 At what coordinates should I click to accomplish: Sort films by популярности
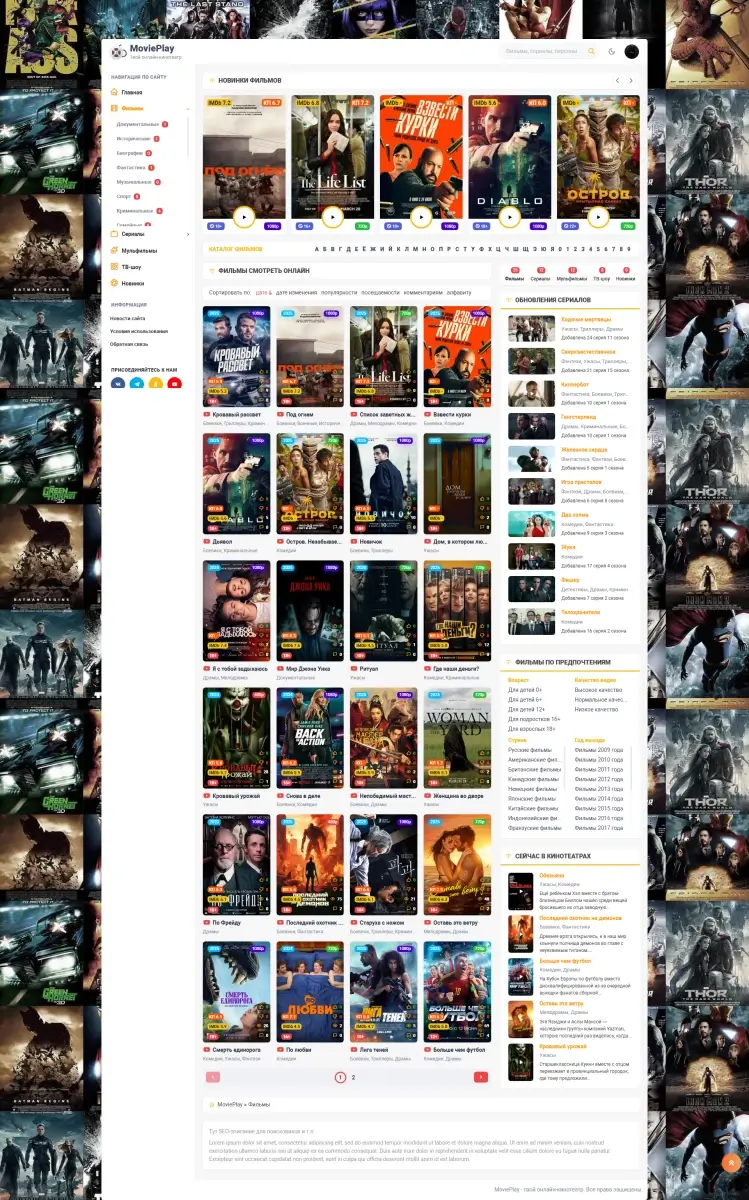338,292
